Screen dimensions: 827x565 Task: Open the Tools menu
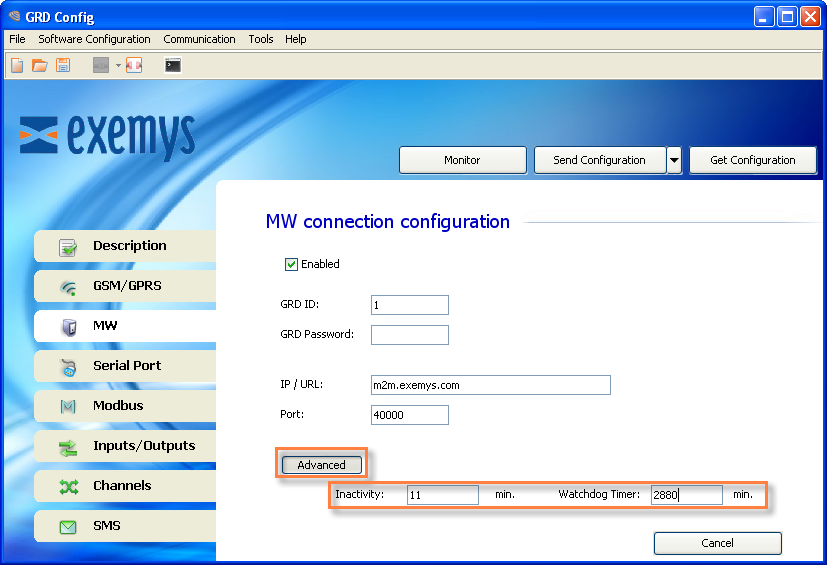coord(261,39)
